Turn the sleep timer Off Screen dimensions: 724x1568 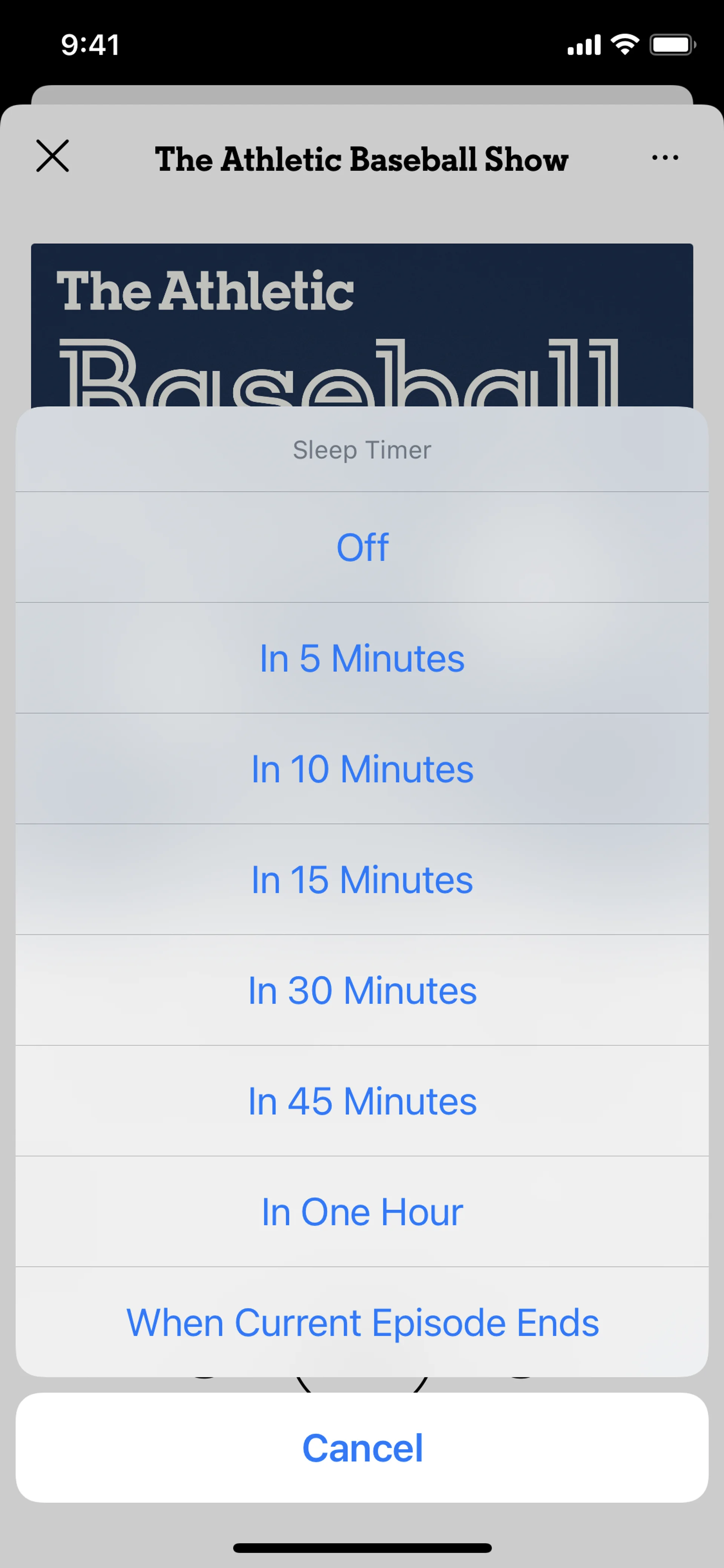coord(362,547)
